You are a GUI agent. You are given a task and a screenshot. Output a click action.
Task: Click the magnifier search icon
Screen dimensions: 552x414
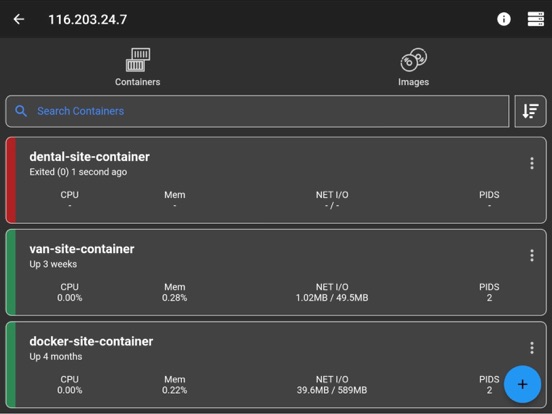pos(21,111)
